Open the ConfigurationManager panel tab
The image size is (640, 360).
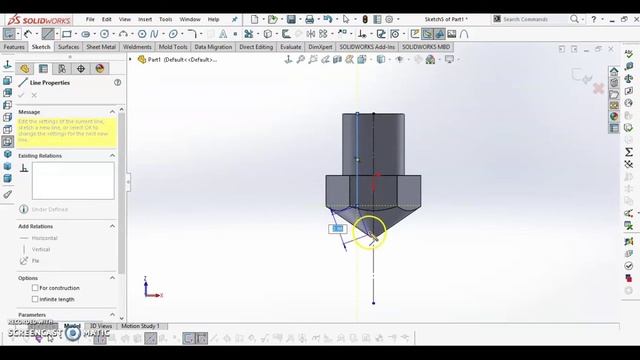[x=62, y=69]
